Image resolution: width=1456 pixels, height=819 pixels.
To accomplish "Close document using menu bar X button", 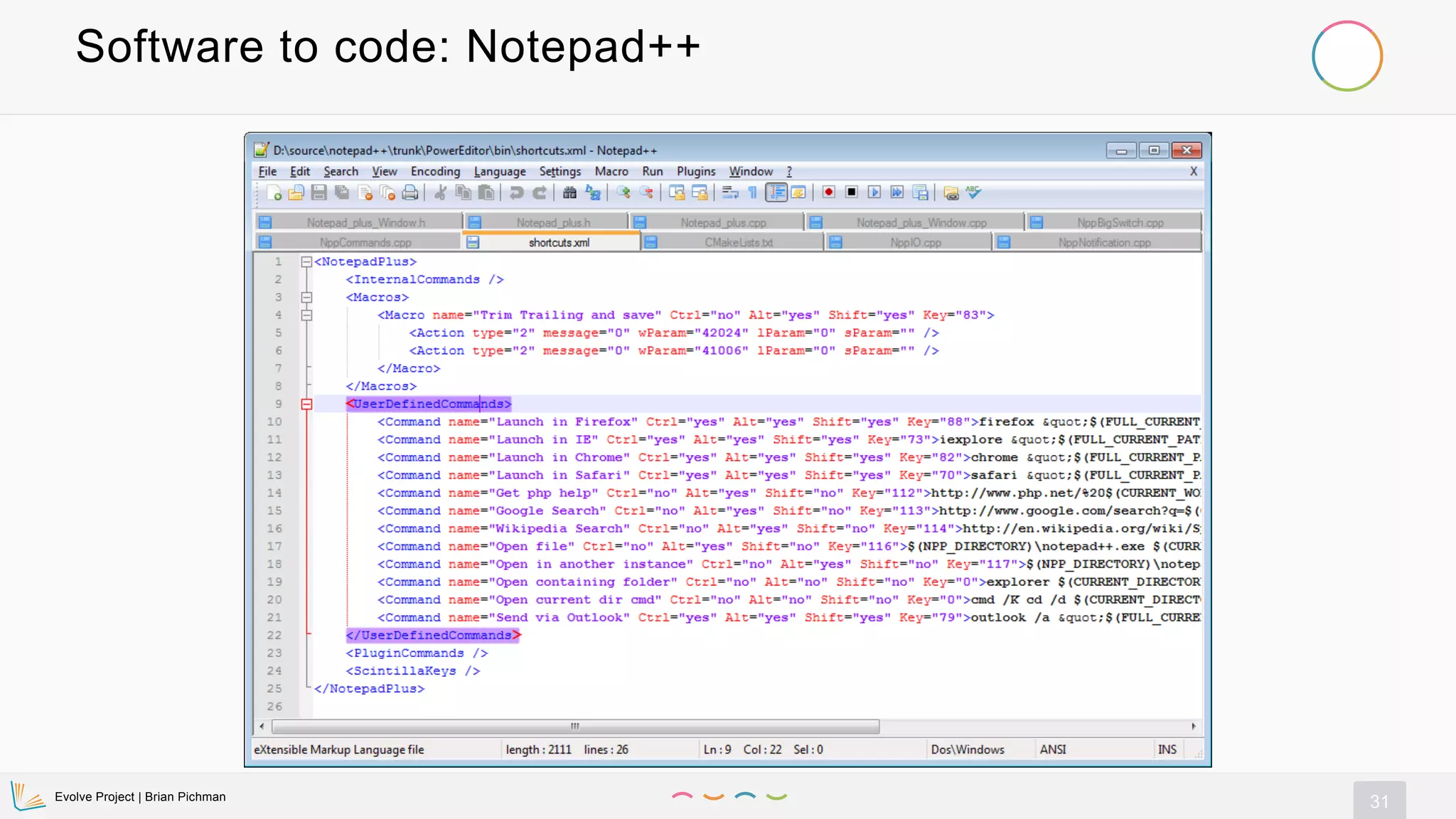I will coord(1194,171).
